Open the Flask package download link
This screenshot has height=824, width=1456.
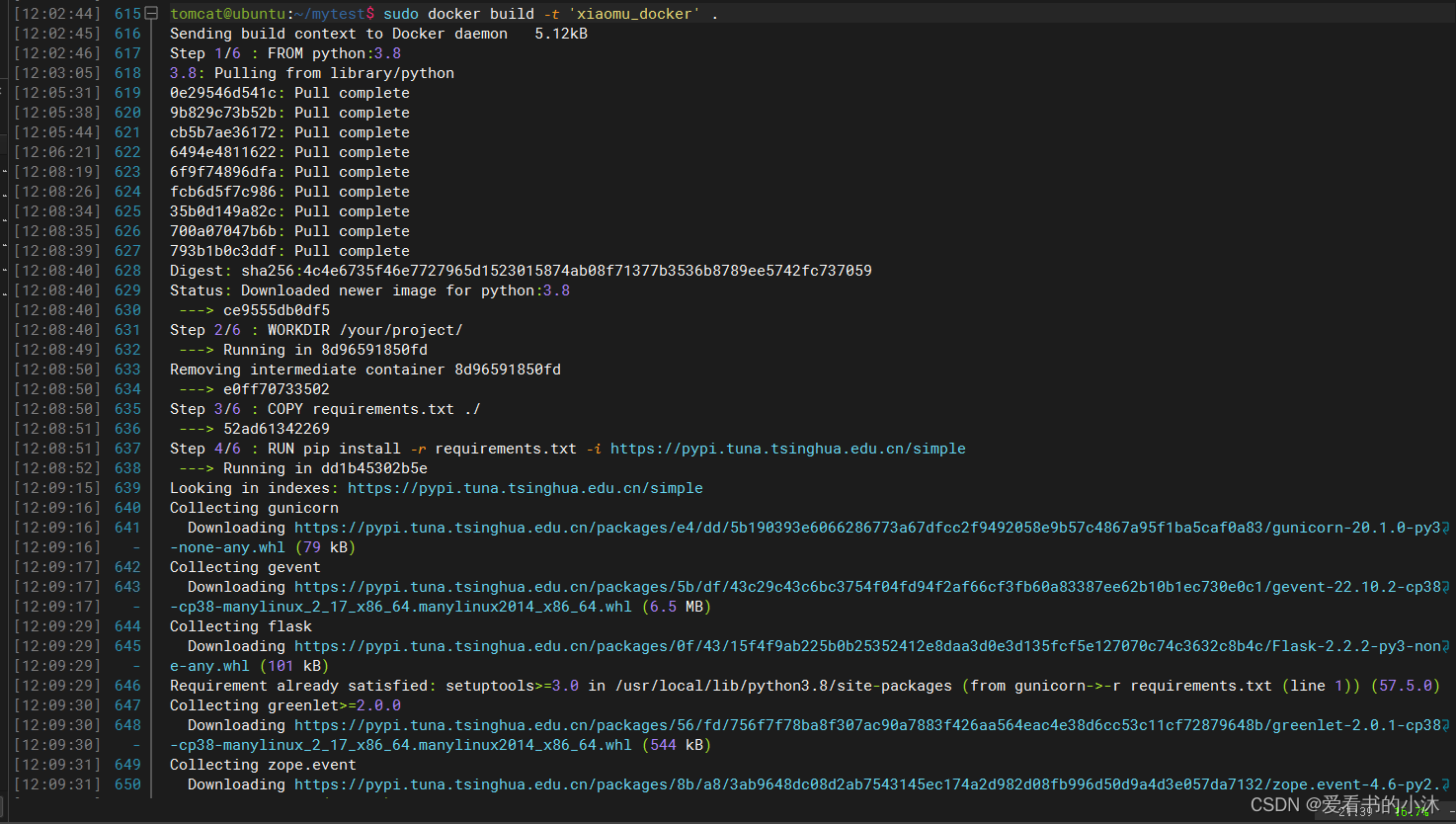pos(866,646)
